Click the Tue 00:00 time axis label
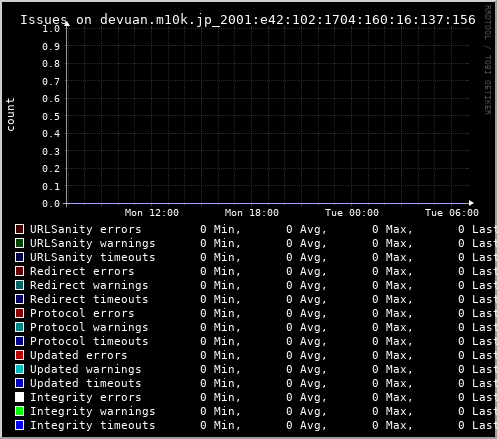 click(x=352, y=213)
